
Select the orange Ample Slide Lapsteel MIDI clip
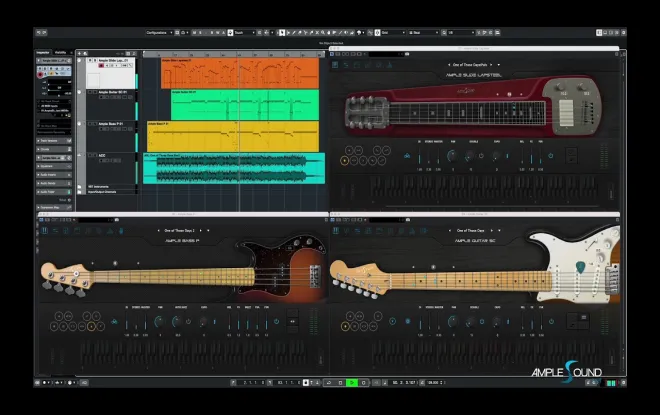[240, 73]
